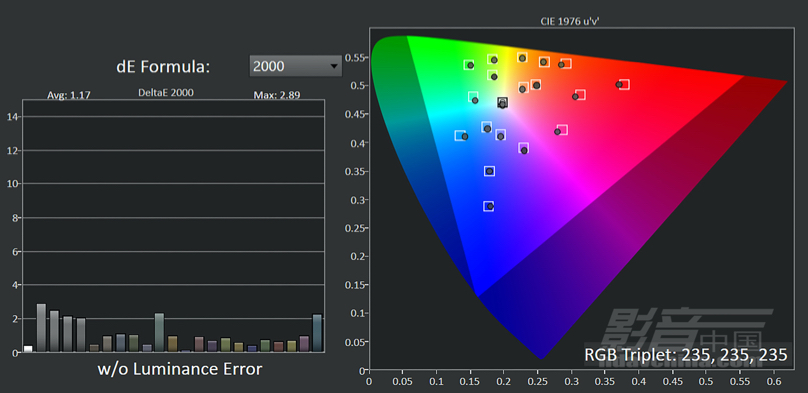Click the Max: 2.89 readout
The height and width of the screenshot is (393, 808).
tap(277, 95)
